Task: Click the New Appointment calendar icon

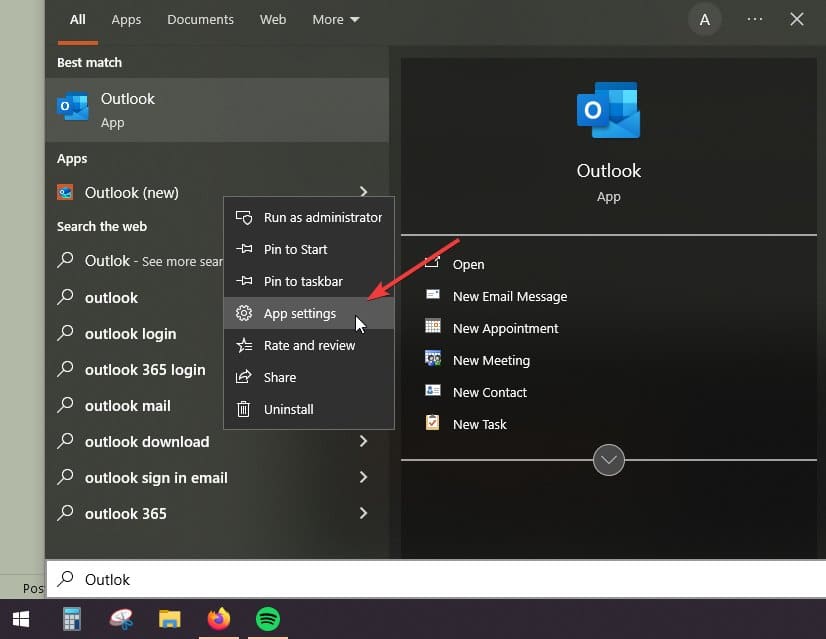Action: [x=432, y=326]
